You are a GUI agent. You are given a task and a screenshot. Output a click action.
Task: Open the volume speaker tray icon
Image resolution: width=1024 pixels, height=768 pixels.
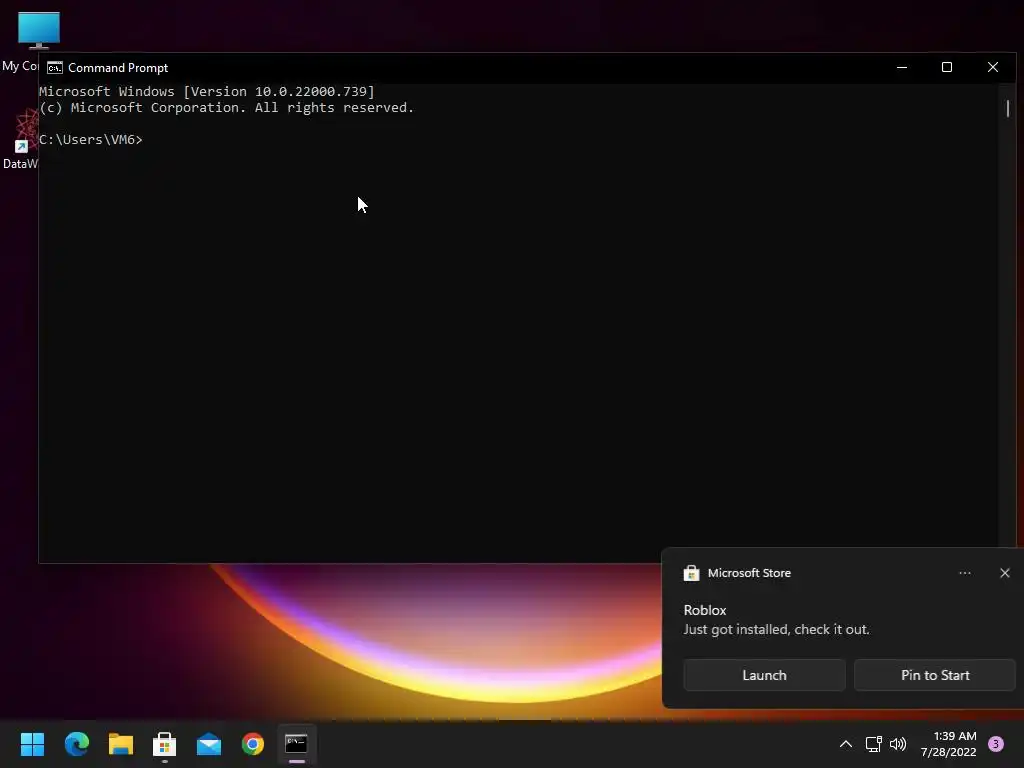899,744
